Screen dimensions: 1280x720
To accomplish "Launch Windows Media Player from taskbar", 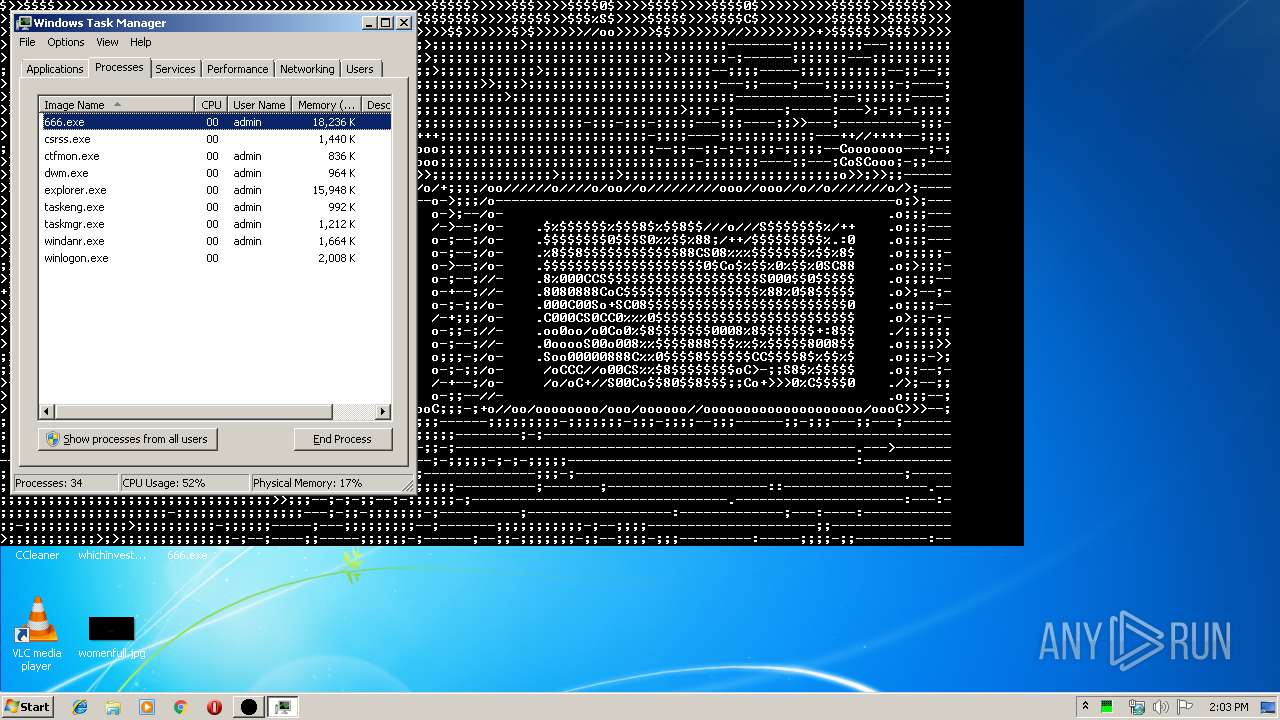I will click(147, 707).
